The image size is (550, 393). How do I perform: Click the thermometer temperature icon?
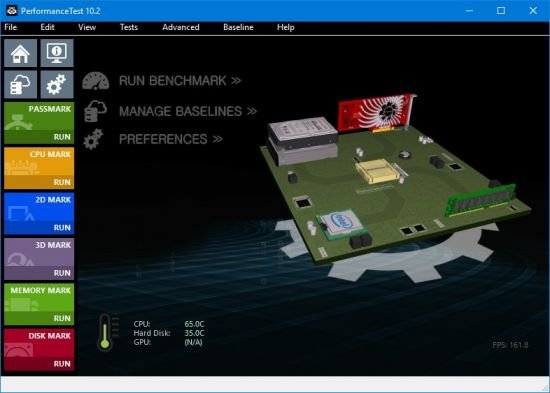point(105,332)
